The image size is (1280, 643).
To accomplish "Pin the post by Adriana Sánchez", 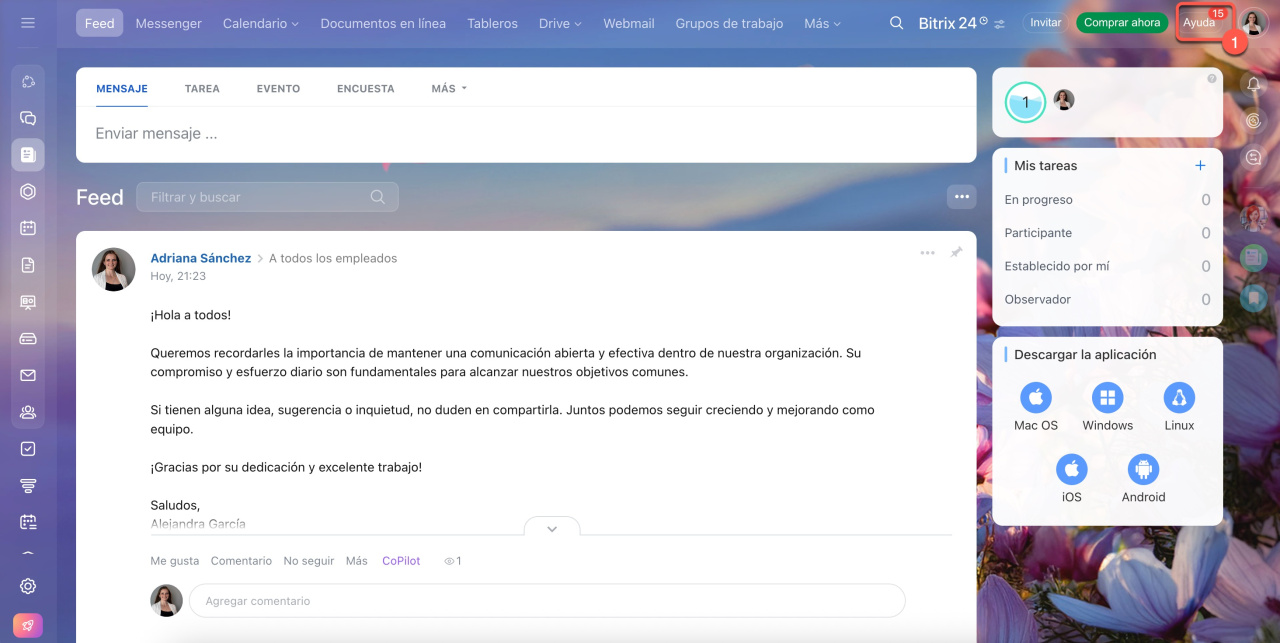I will point(956,253).
